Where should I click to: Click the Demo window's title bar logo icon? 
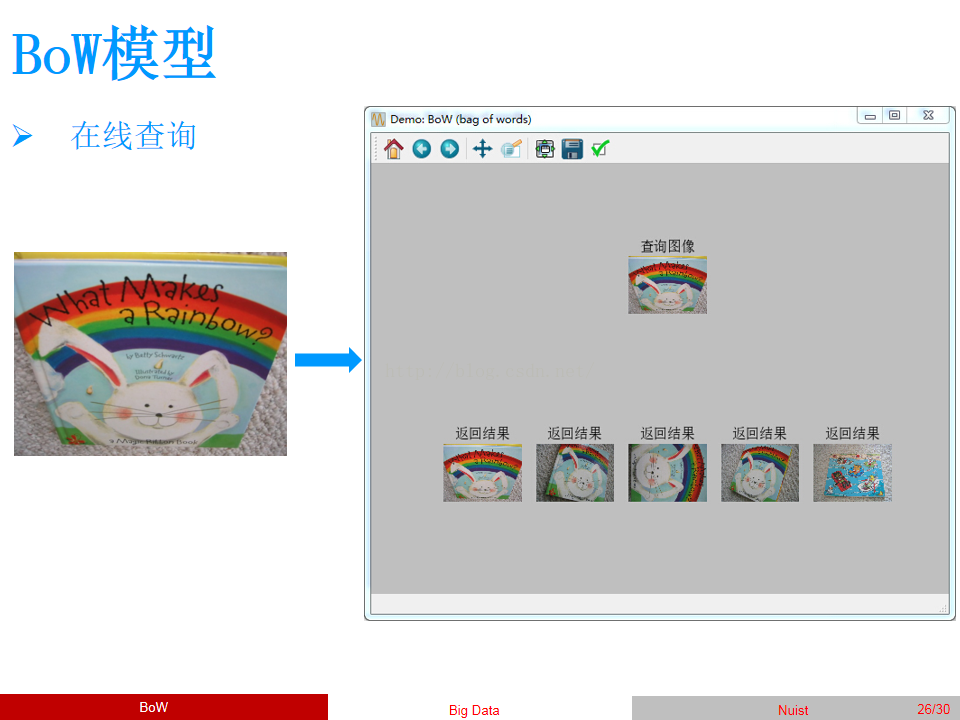(378, 119)
